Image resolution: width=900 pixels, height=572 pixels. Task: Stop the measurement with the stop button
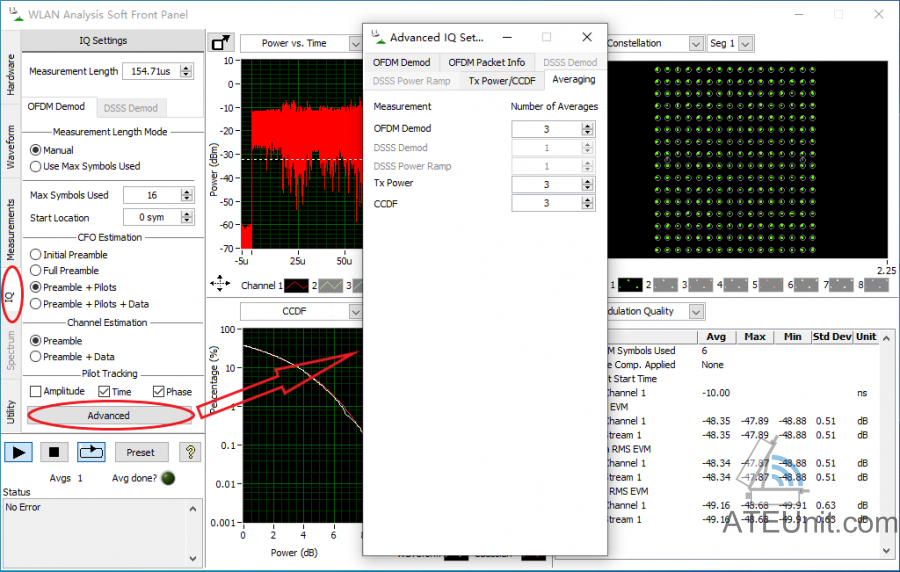pyautogui.click(x=54, y=452)
